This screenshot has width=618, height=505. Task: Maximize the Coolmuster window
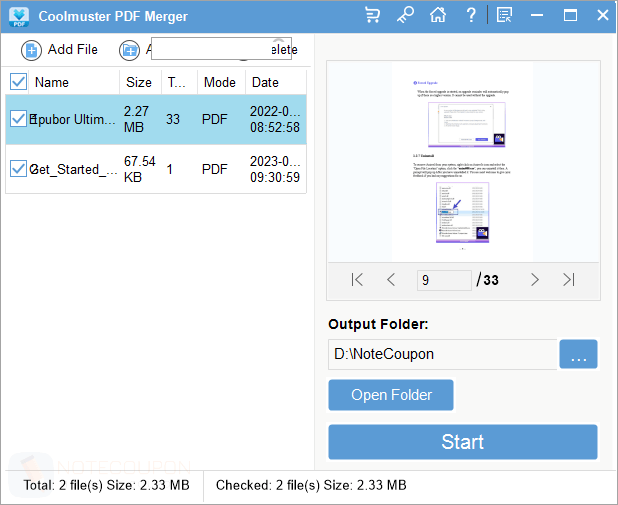[570, 15]
